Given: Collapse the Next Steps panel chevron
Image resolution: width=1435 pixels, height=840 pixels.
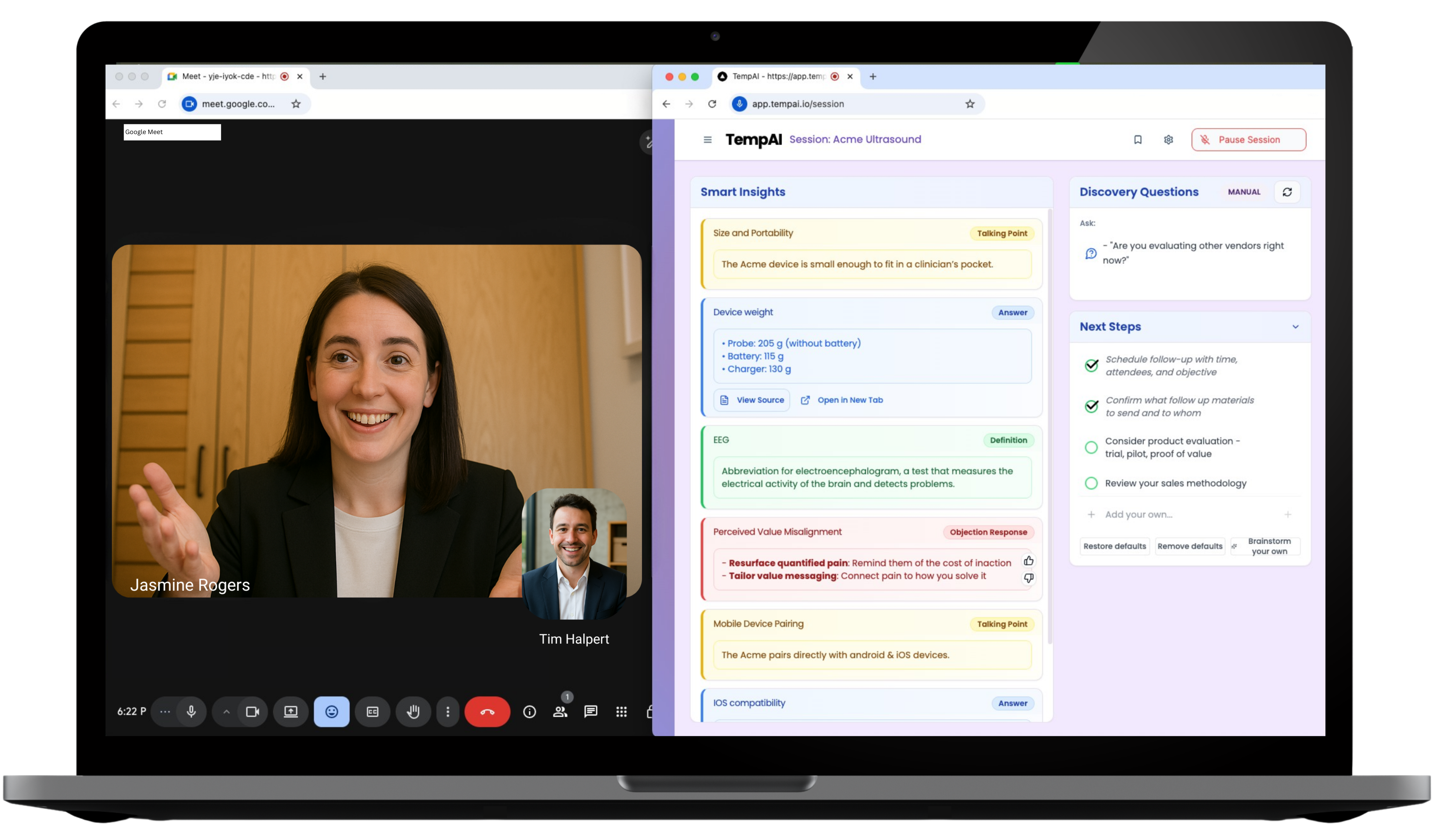Looking at the screenshot, I should [x=1296, y=327].
